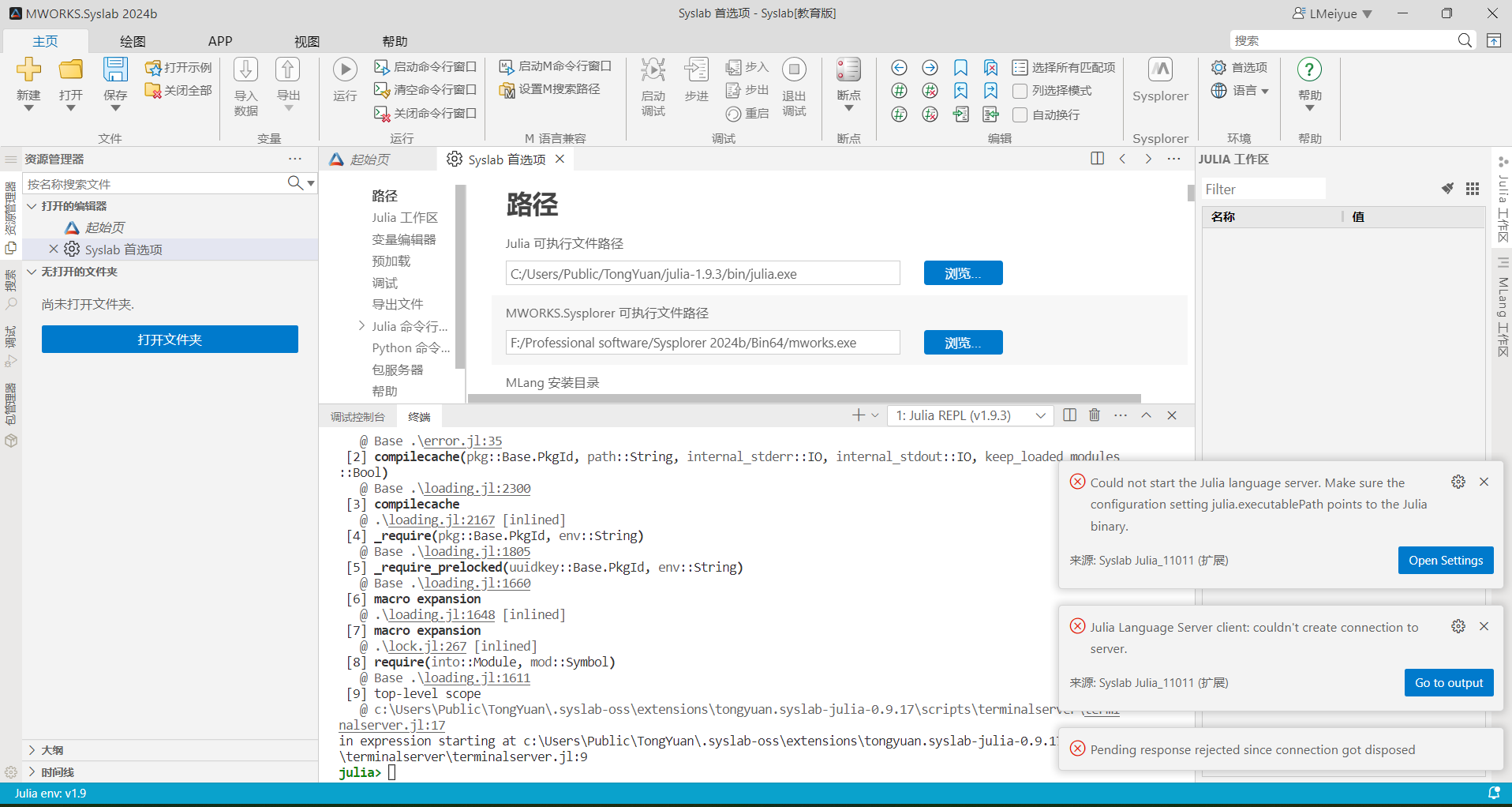Screen dimensions: 1512x807
Task: Click 清空命令行窗口 in the ribbon
Action: click(425, 90)
